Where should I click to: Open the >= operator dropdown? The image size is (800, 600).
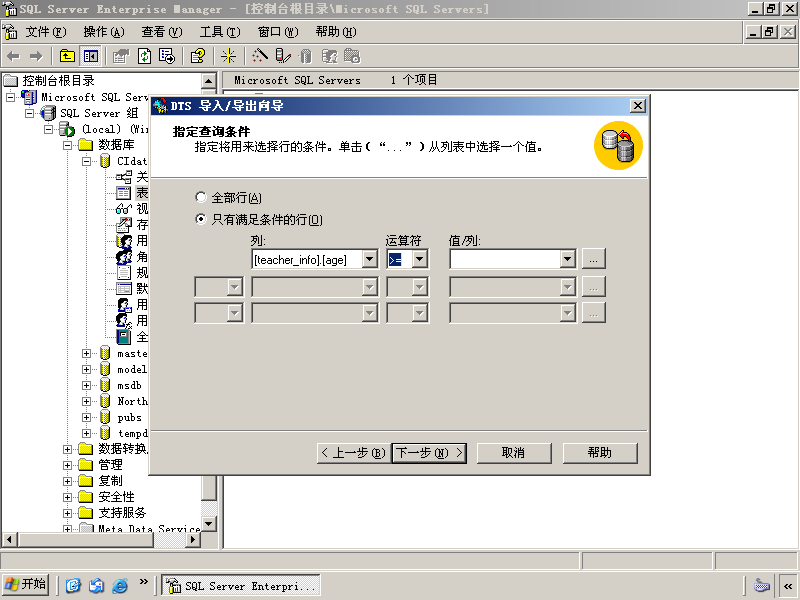(419, 259)
